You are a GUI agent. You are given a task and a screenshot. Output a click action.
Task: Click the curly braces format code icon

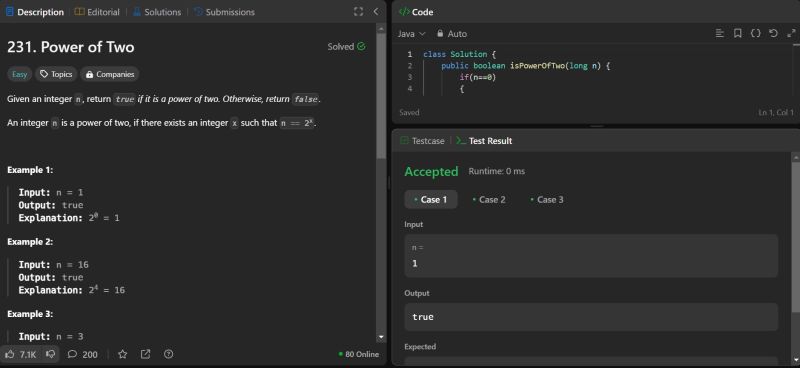tap(756, 33)
